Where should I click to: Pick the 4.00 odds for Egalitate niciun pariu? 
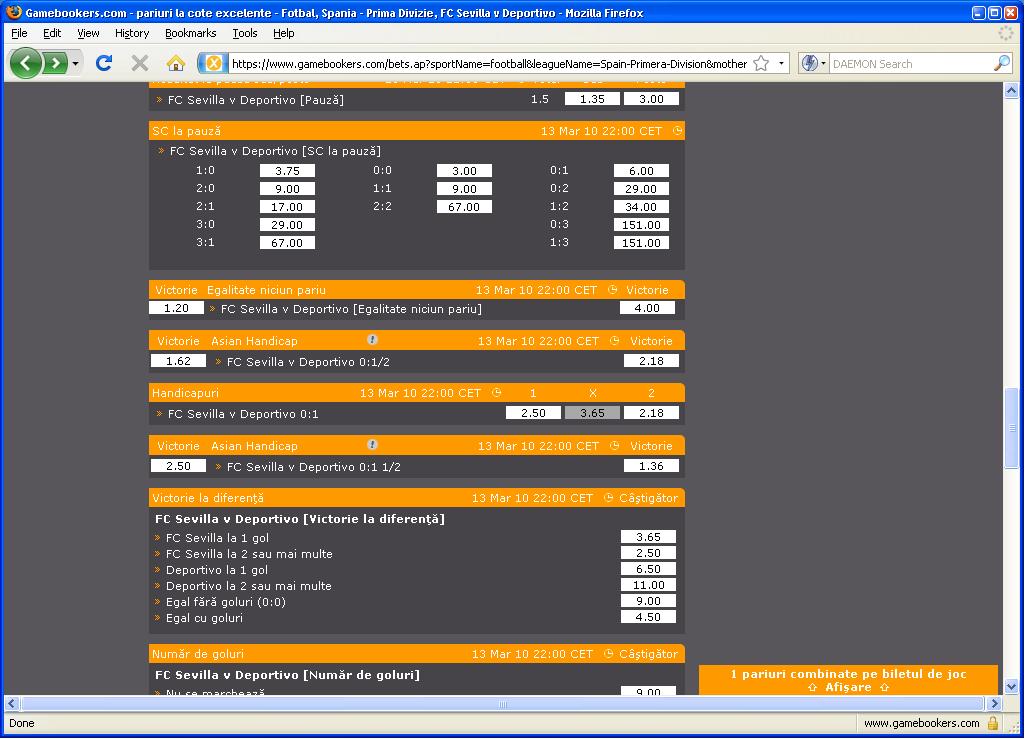pyautogui.click(x=647, y=308)
